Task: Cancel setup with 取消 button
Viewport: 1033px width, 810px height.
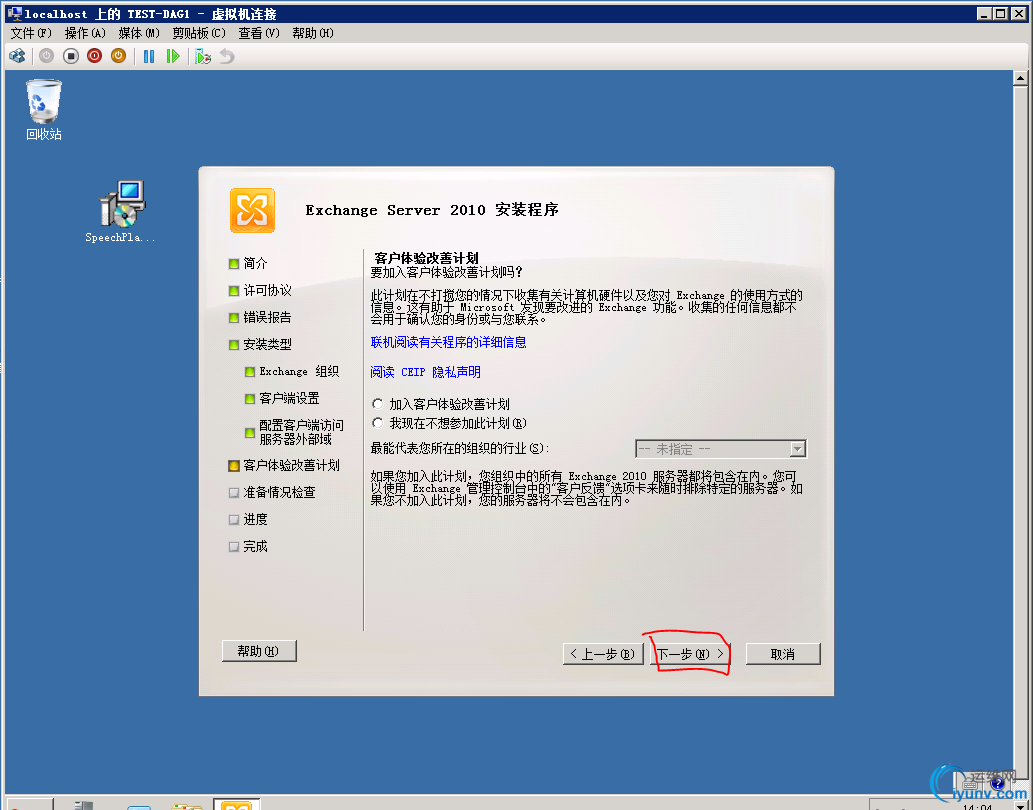Action: 783,654
